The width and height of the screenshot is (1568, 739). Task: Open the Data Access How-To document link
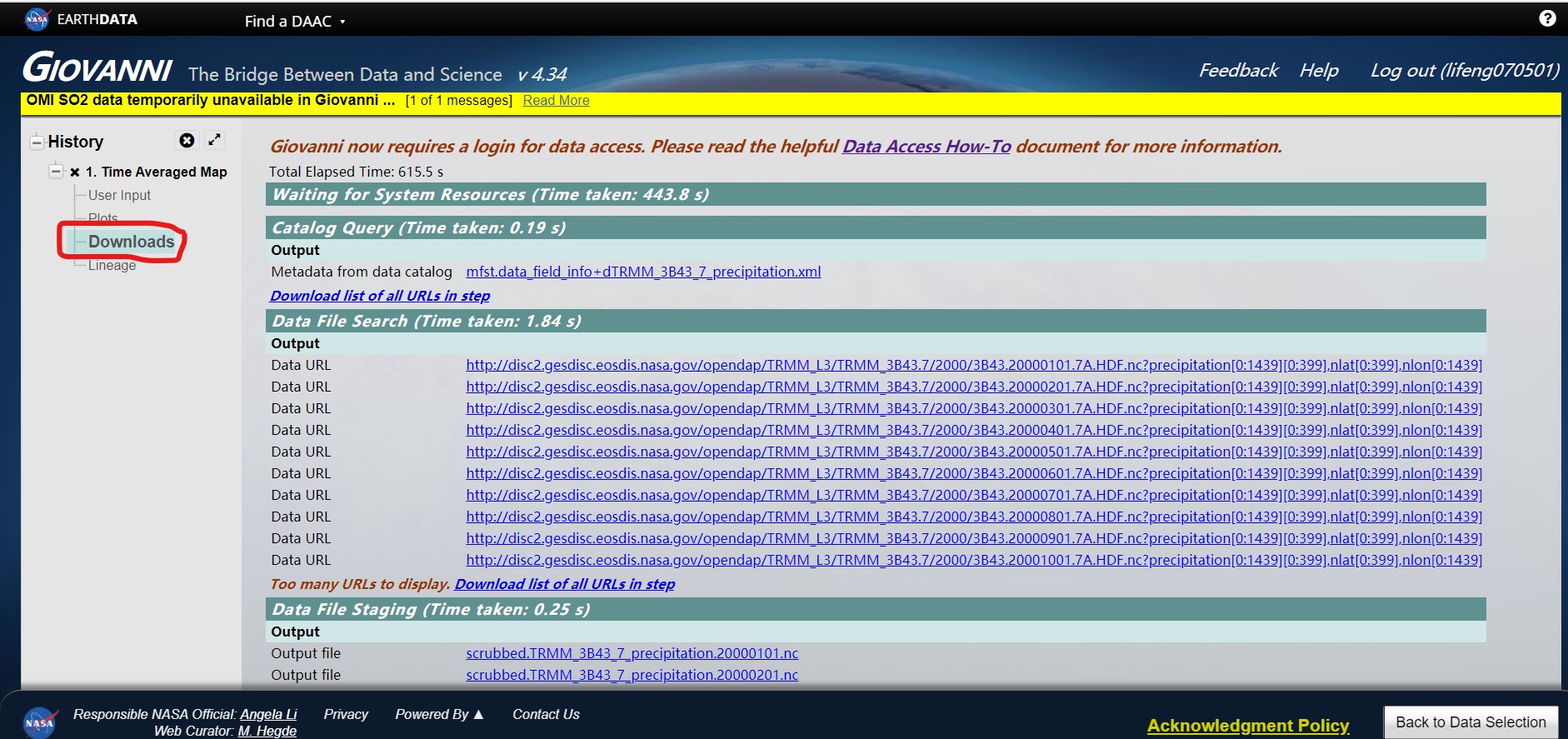[x=926, y=147]
